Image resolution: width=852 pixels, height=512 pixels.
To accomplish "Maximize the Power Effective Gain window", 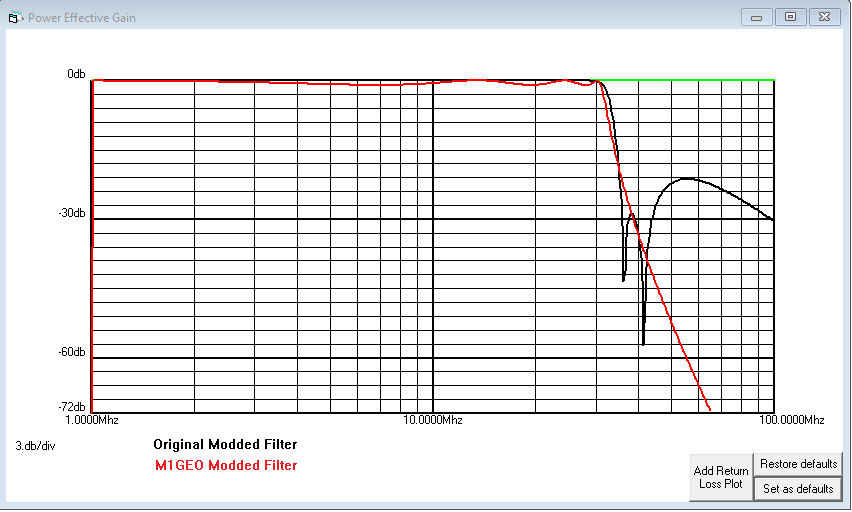I will (790, 17).
